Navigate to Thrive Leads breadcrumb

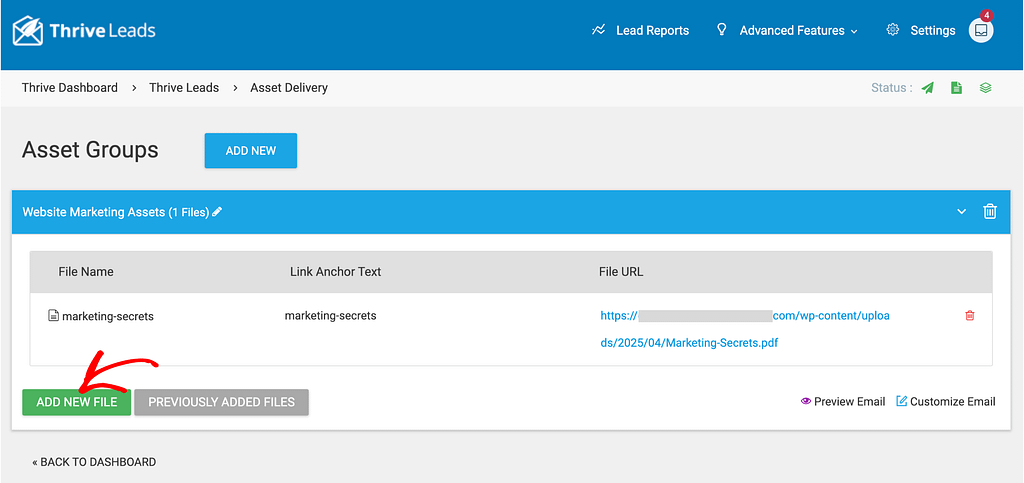pyautogui.click(x=184, y=87)
